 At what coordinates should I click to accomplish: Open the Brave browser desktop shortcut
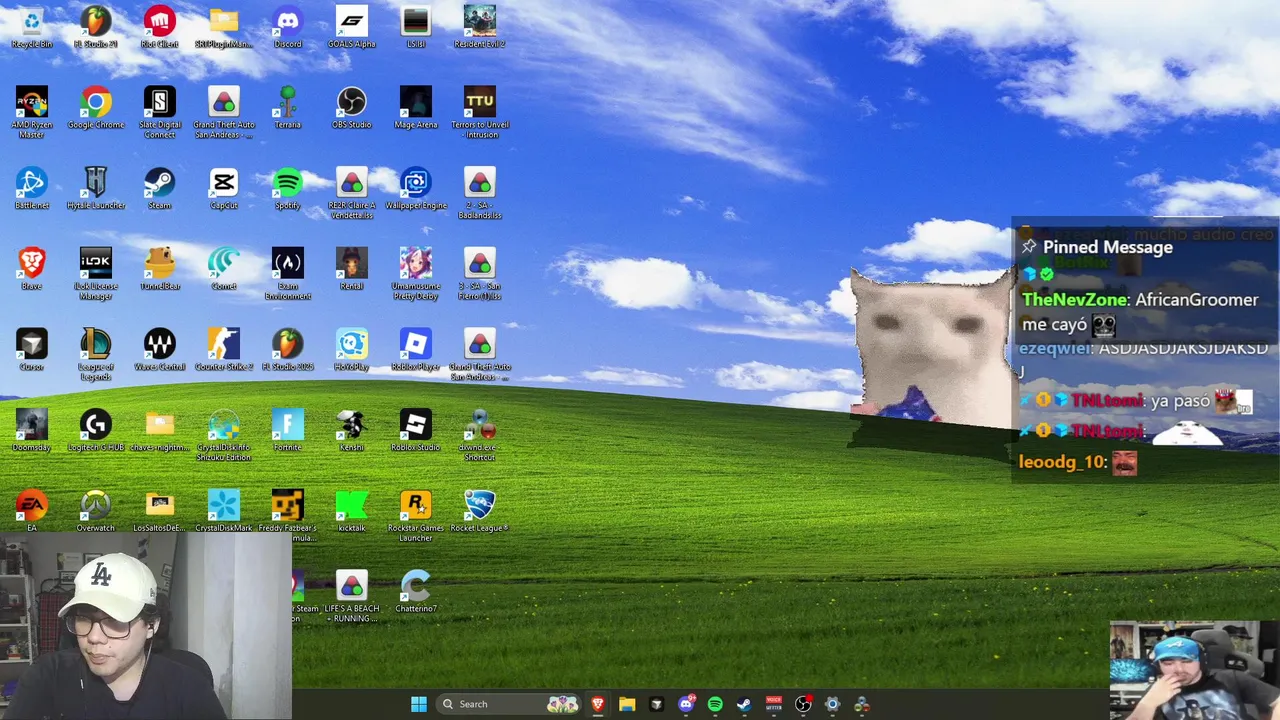coord(32,270)
